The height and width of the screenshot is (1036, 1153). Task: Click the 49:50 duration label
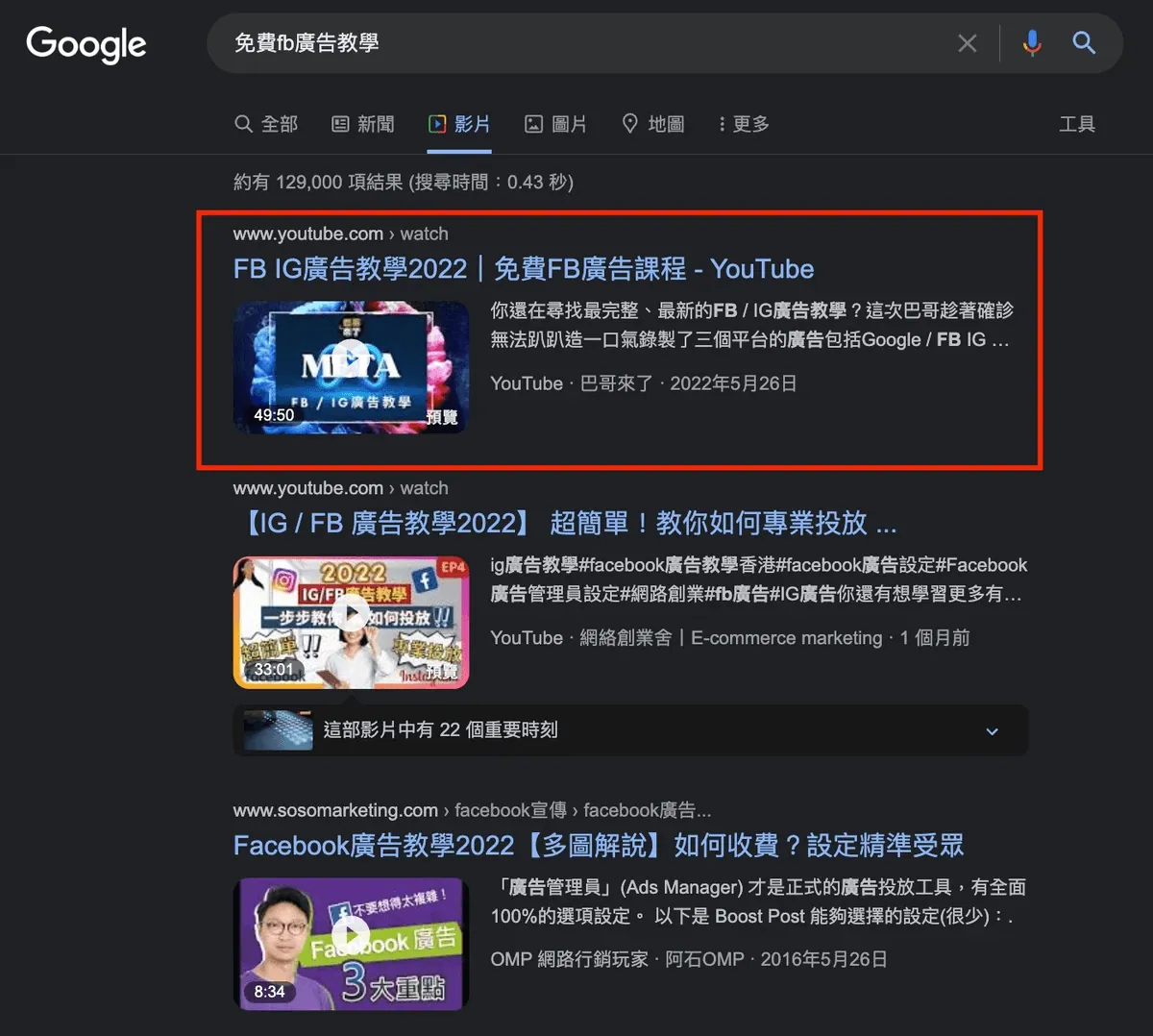(x=274, y=415)
